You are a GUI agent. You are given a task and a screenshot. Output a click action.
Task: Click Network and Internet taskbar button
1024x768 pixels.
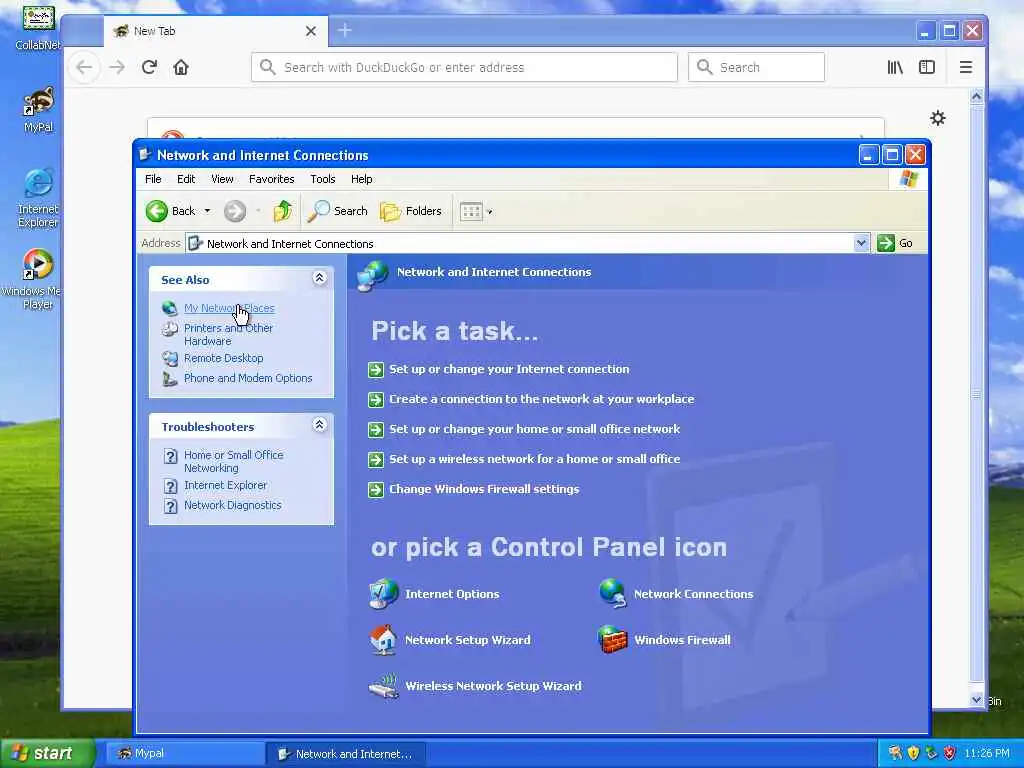coord(346,754)
